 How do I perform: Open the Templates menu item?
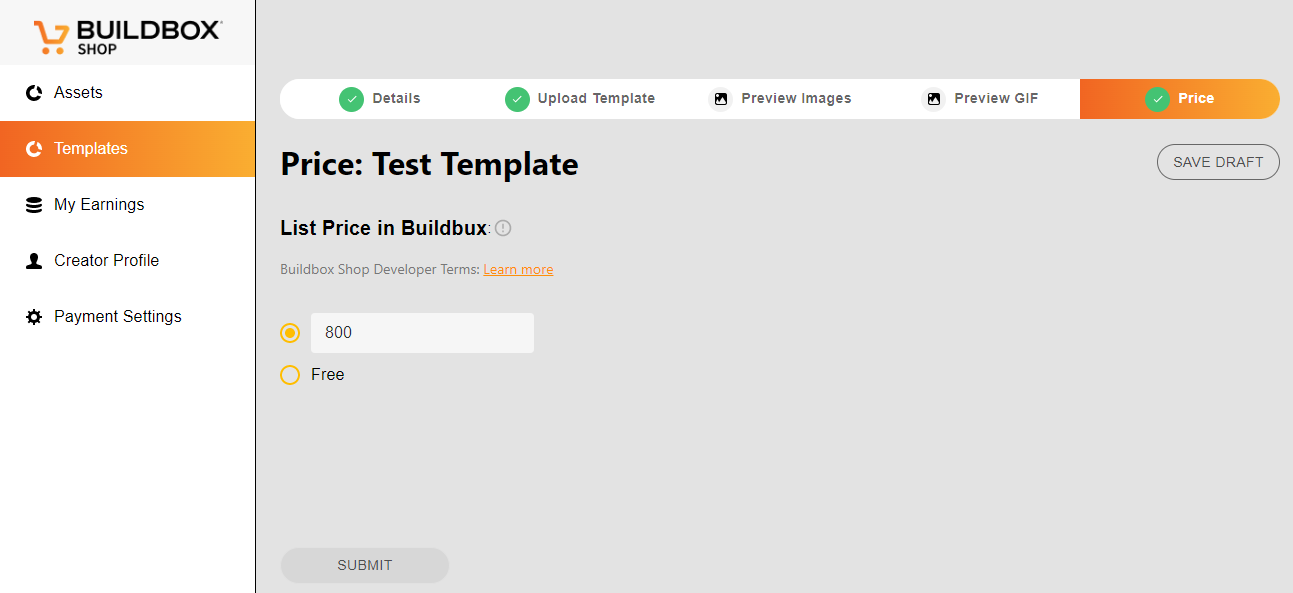127,149
